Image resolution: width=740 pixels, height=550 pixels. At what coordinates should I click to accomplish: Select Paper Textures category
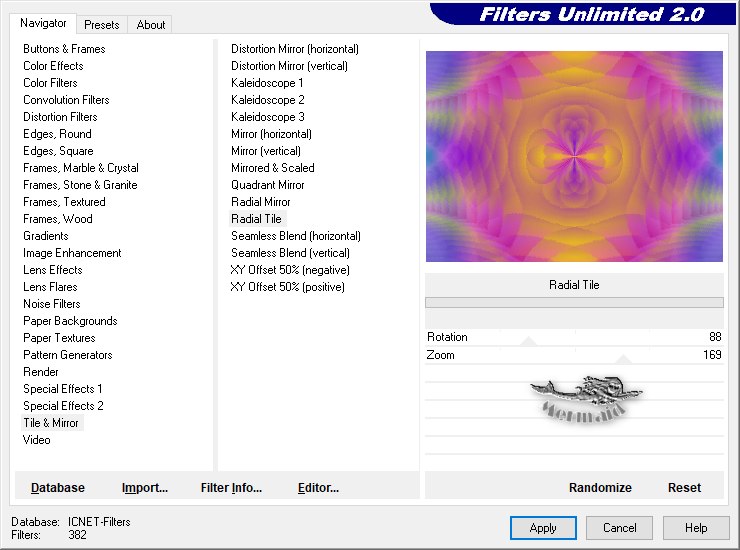[59, 338]
